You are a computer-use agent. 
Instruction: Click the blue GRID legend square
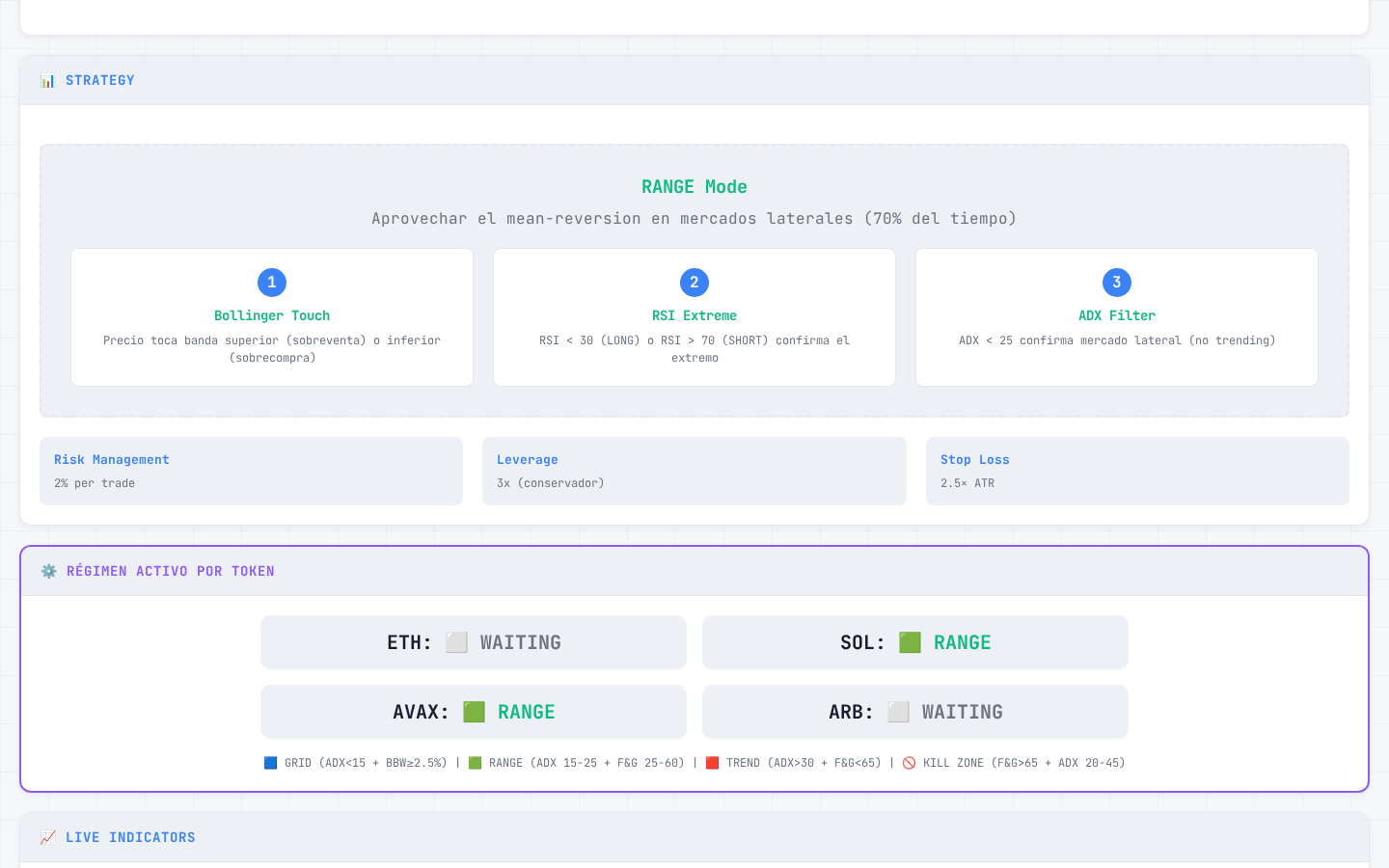(x=270, y=763)
